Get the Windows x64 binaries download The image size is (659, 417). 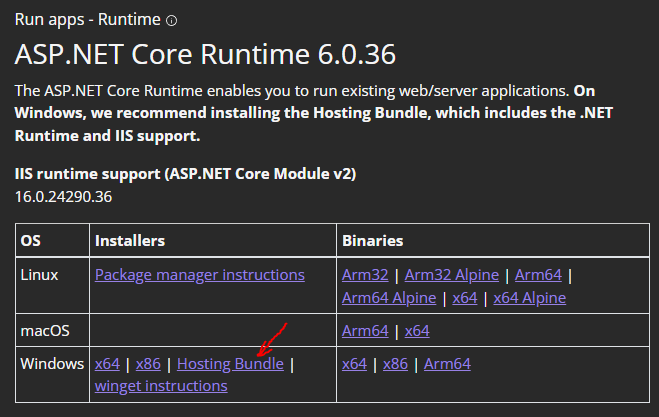(x=354, y=364)
